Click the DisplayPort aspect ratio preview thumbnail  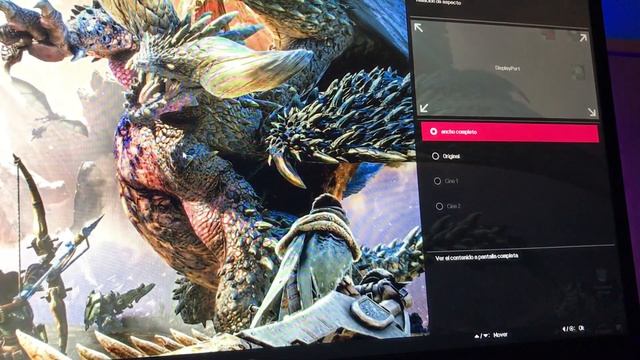pyautogui.click(x=505, y=69)
